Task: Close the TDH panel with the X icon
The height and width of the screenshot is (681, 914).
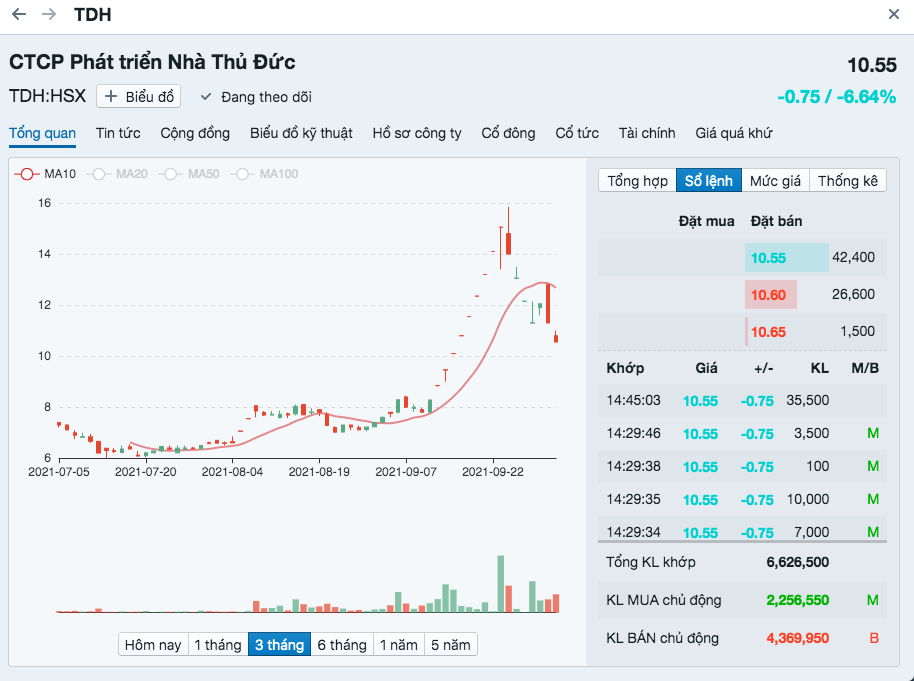Action: click(894, 14)
